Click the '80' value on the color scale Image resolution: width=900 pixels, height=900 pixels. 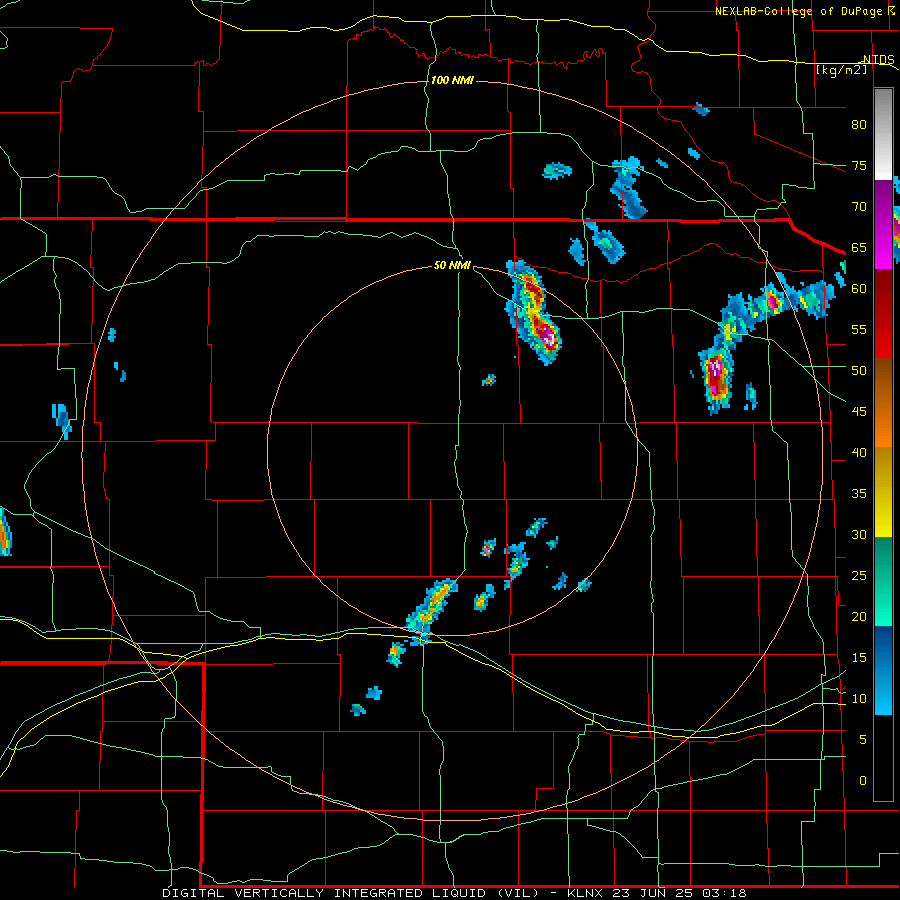tap(859, 125)
